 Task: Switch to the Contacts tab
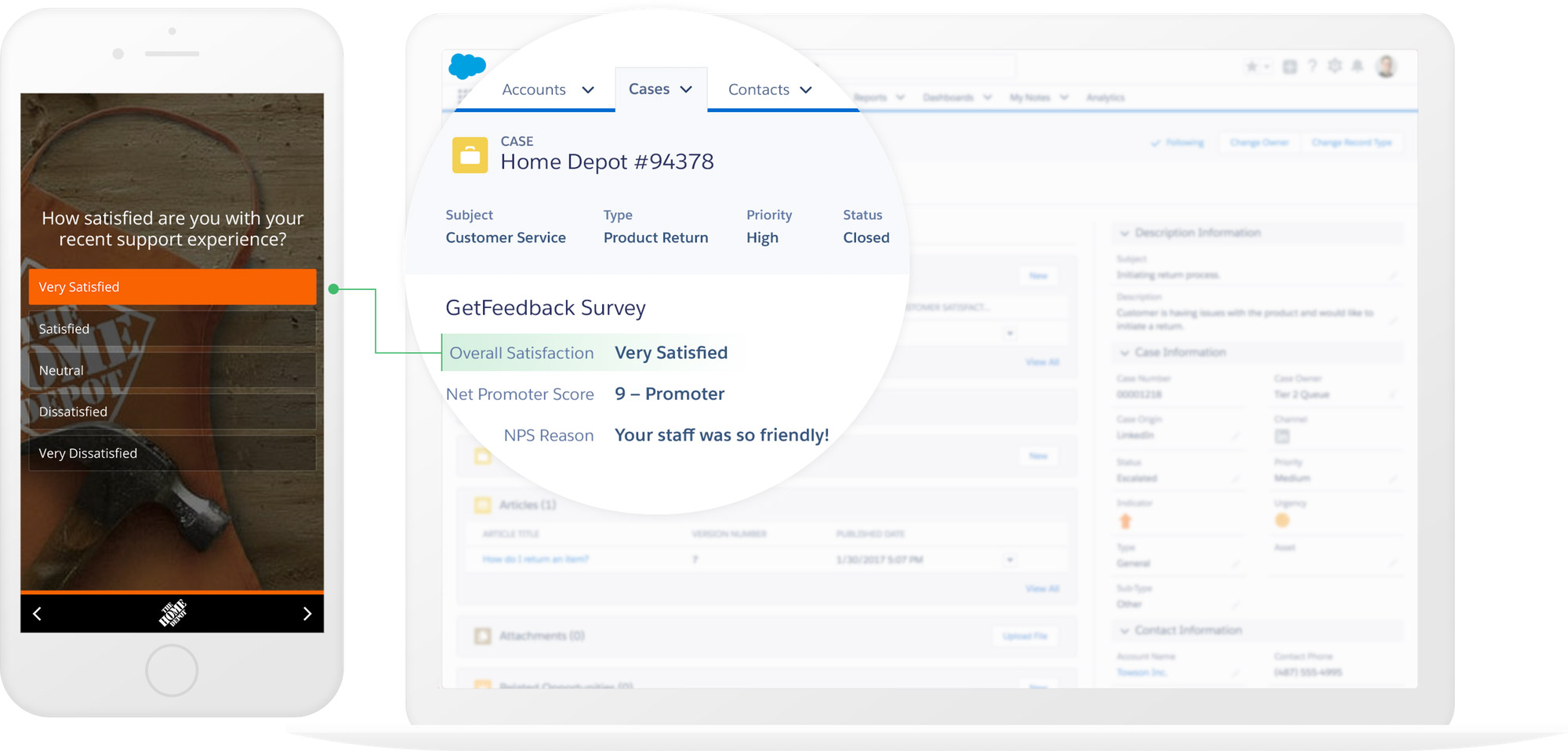click(759, 89)
